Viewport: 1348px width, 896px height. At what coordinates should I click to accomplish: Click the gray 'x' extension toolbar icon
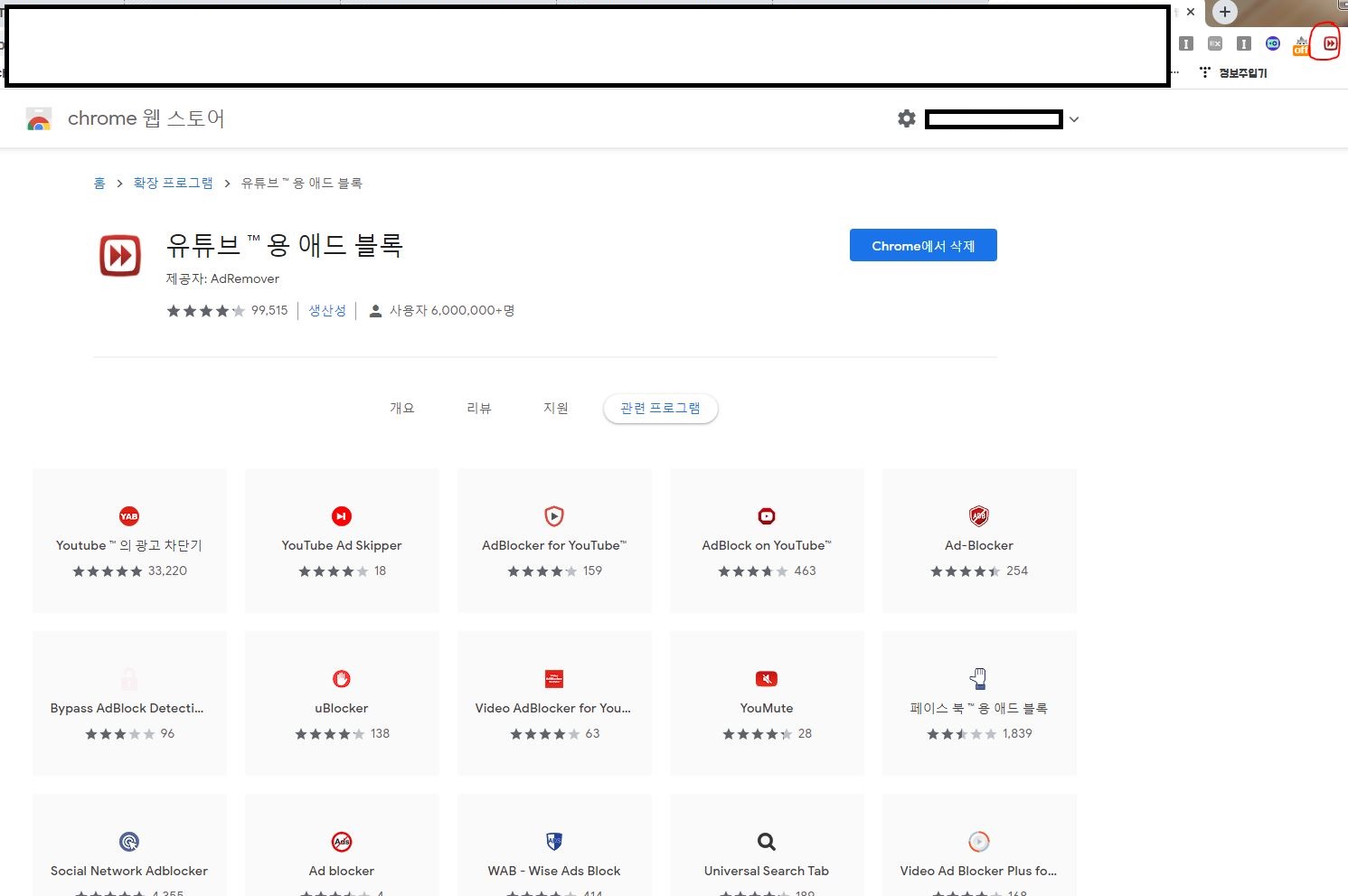tap(1215, 43)
